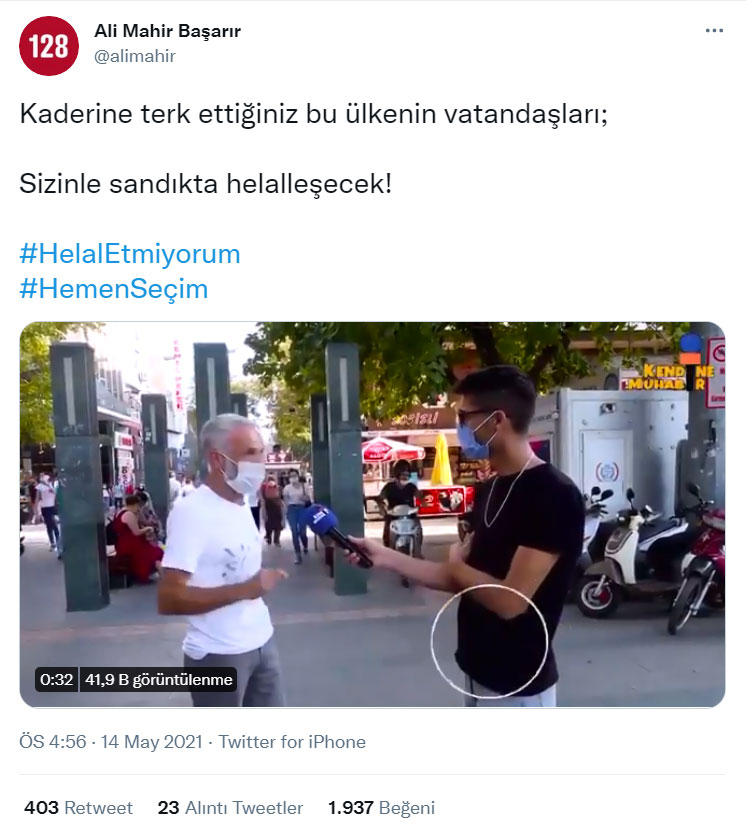Open the #HelalEtmiyorum hashtag
Viewport: 746px width, 832px height.
coord(130,254)
